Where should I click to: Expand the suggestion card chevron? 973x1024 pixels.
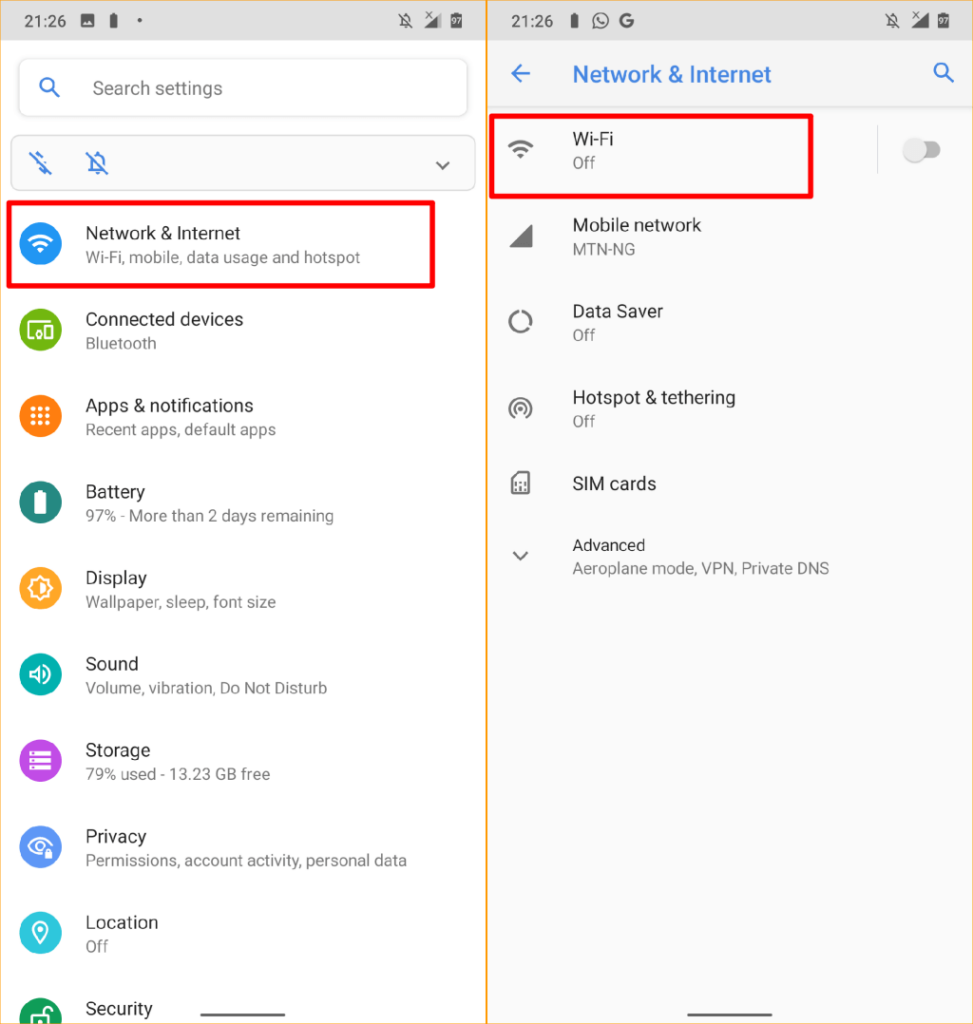tap(443, 165)
